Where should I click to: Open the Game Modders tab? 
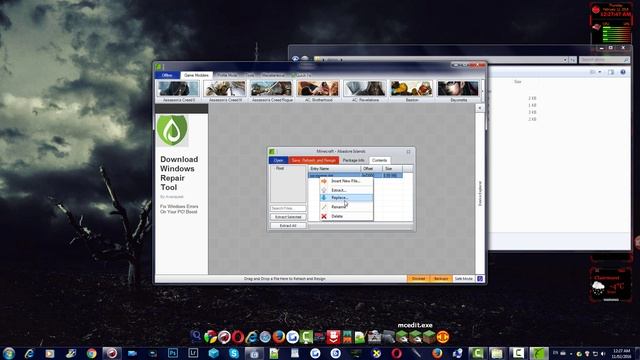196,76
